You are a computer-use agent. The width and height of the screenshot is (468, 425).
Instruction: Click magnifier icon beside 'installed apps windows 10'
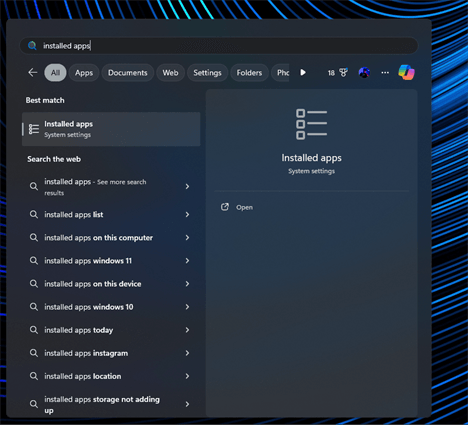[x=34, y=307]
